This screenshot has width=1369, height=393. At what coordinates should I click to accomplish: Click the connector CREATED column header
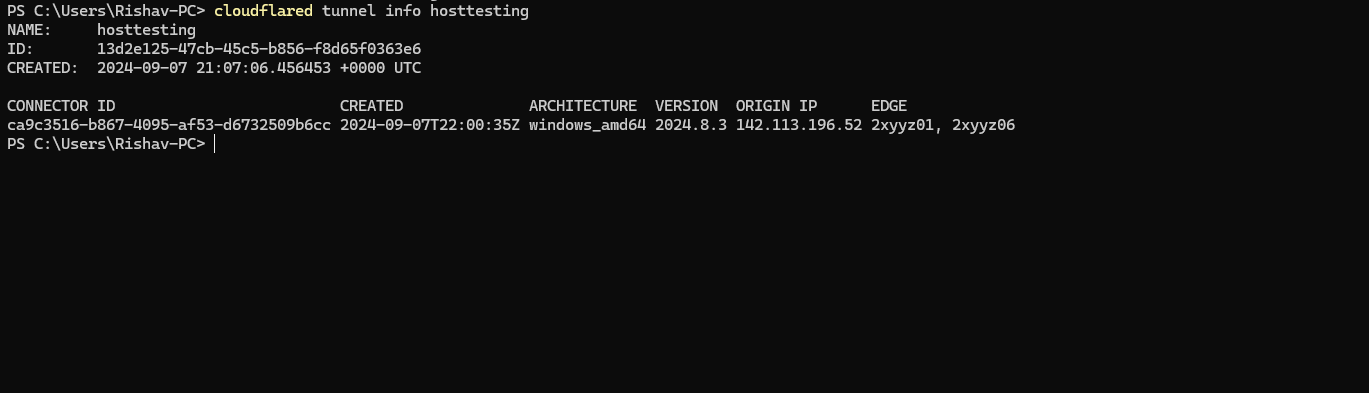[x=372, y=106]
